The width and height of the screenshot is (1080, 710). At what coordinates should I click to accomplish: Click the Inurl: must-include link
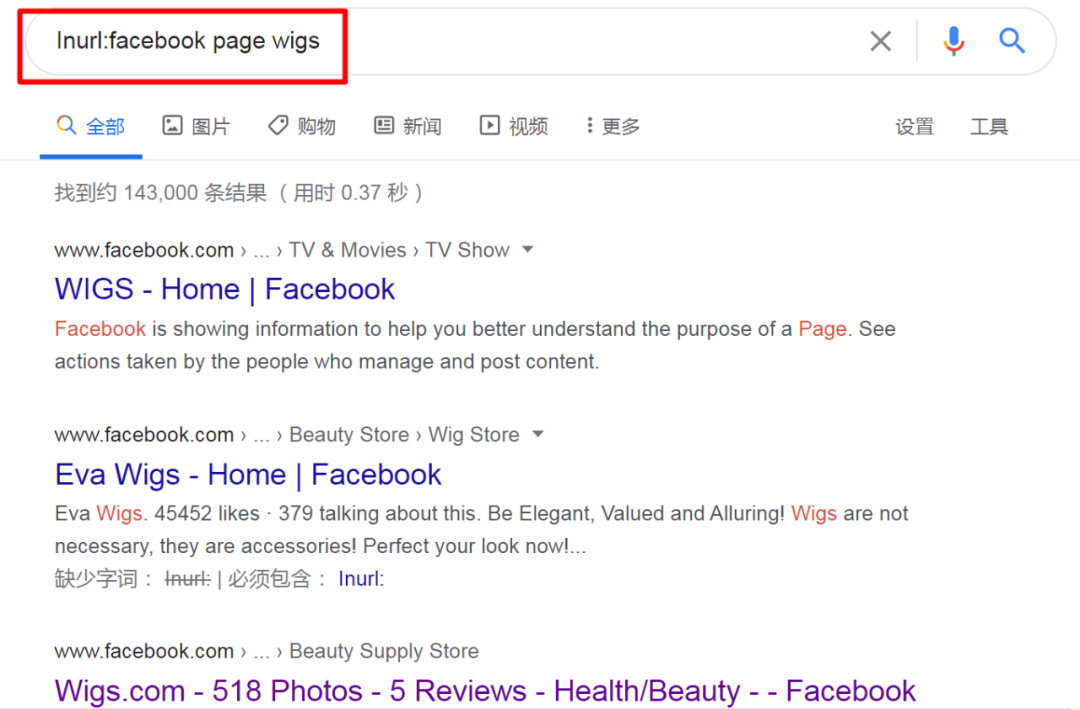[x=360, y=578]
